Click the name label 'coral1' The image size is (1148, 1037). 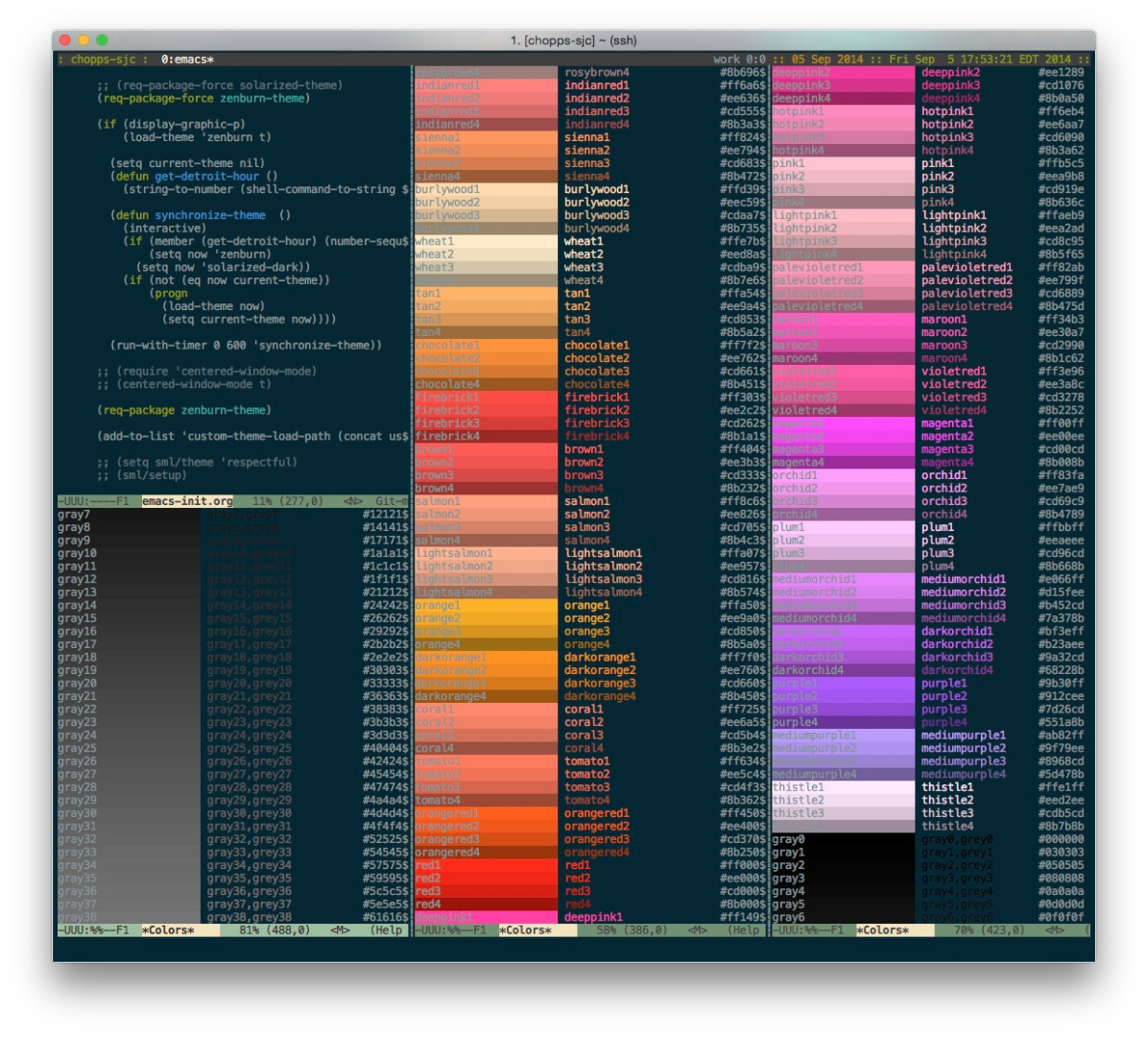(585, 709)
